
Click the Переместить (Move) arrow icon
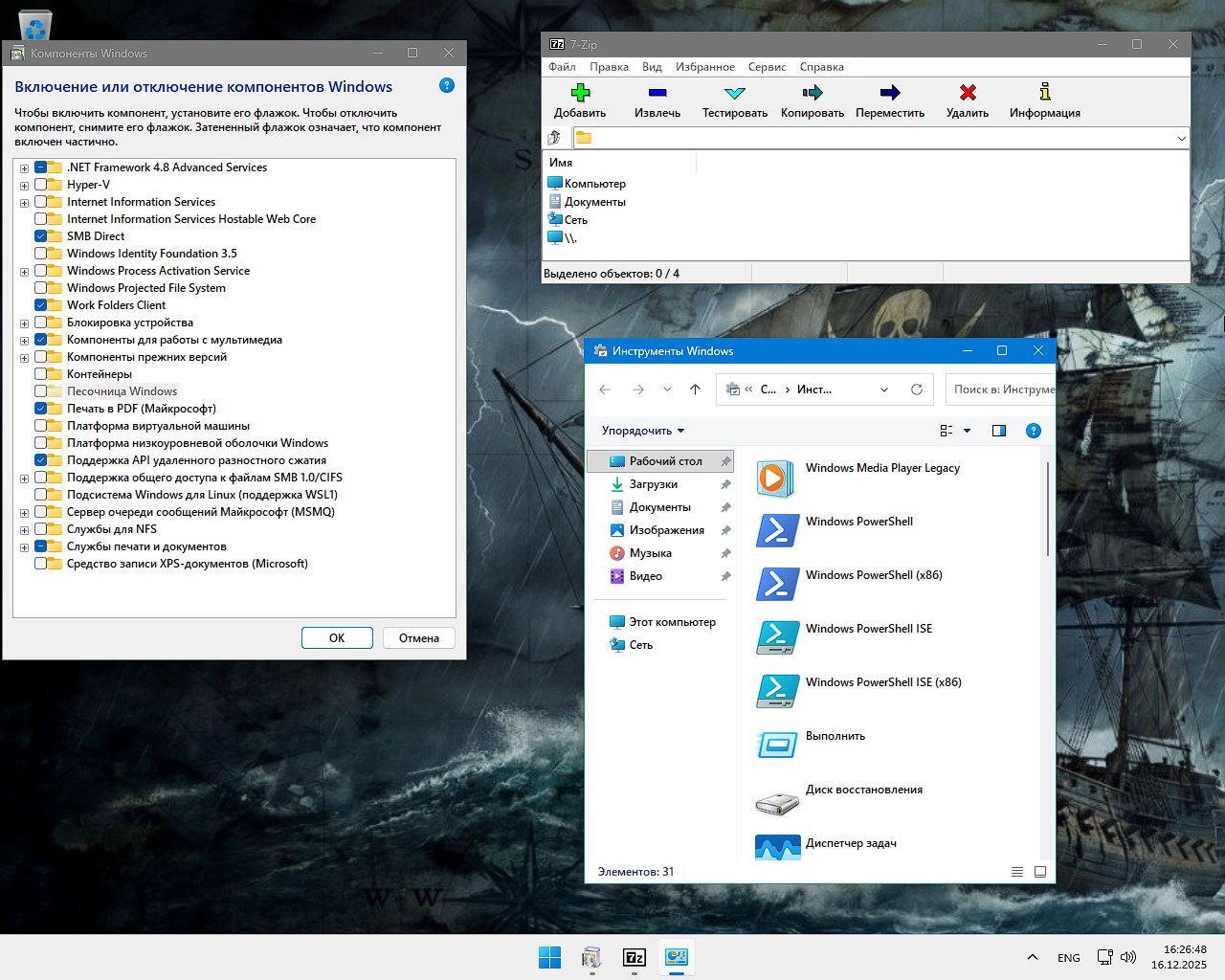pos(889,100)
